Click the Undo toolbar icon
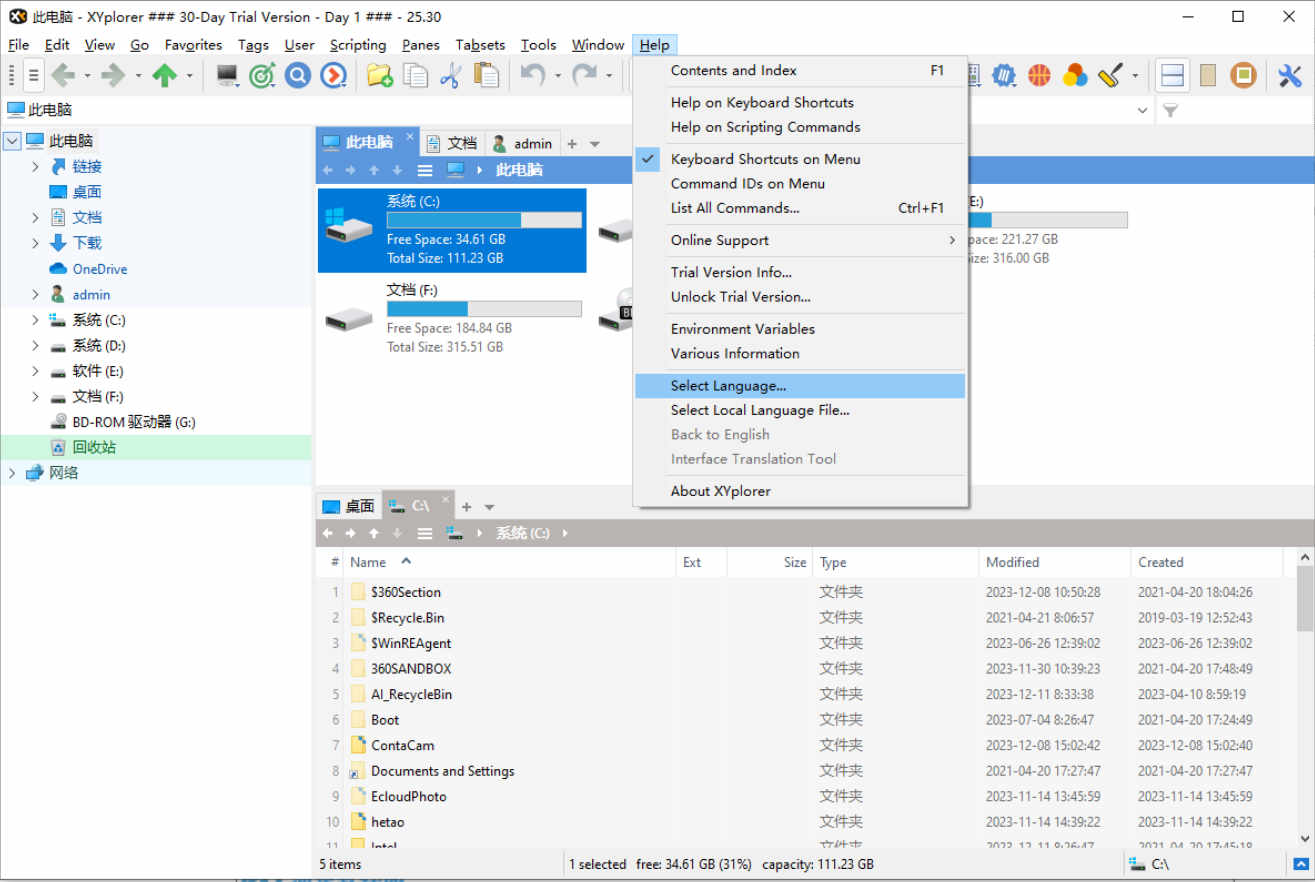 click(533, 75)
